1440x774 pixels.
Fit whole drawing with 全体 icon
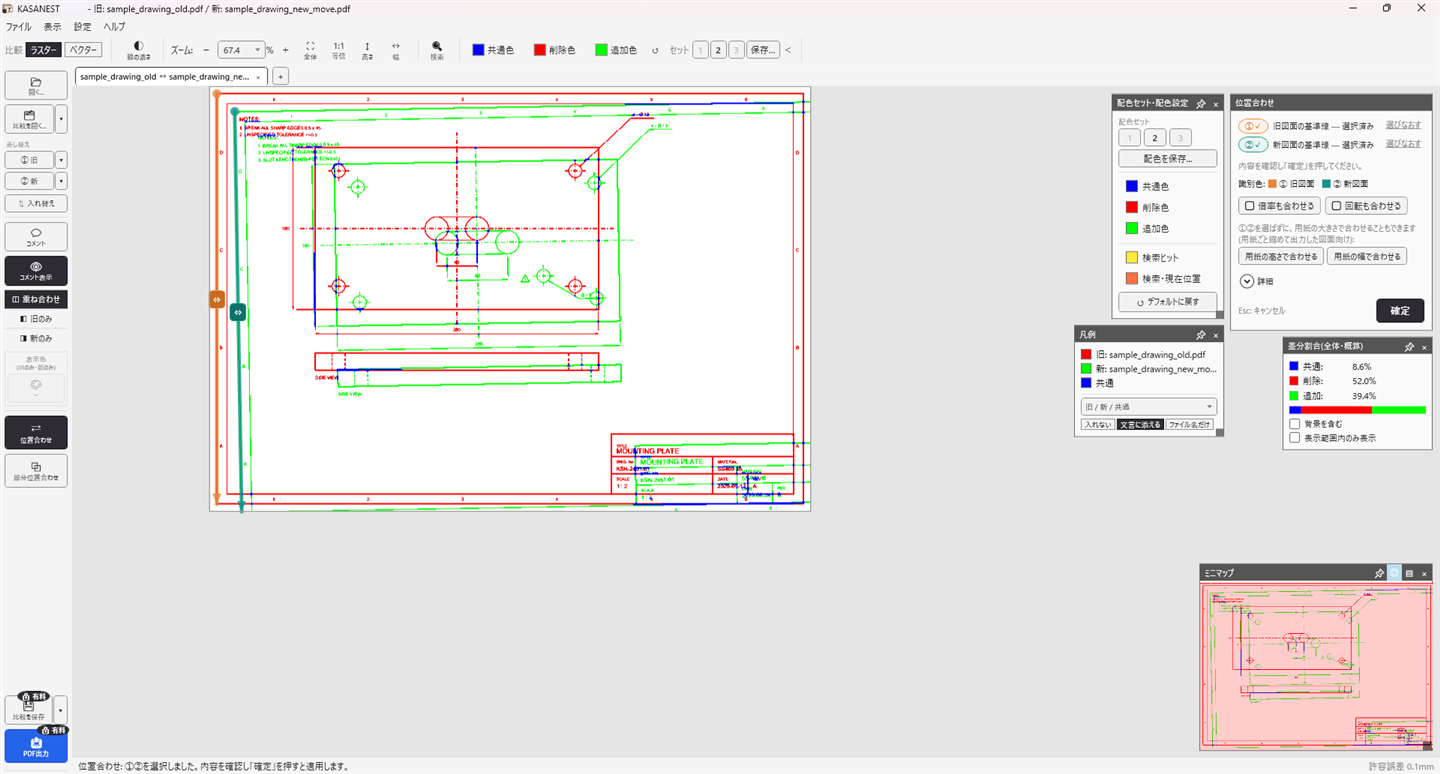tap(310, 50)
